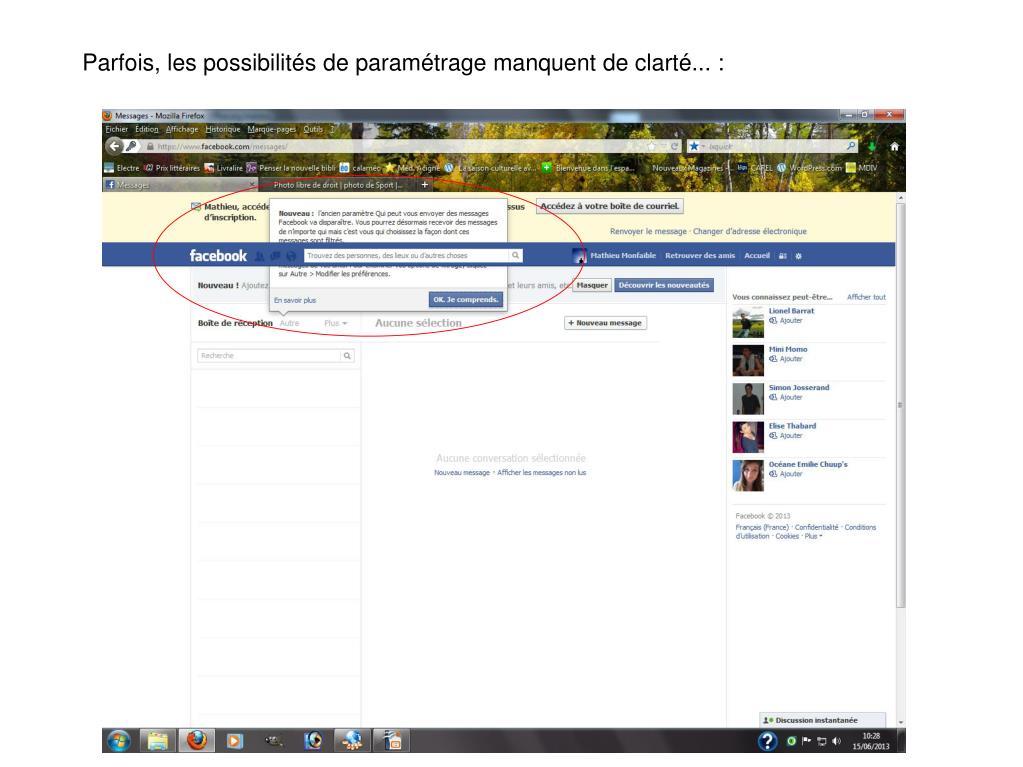Open Facebook notifications globe icon
The width and height of the screenshot is (1023, 767).
click(291, 256)
